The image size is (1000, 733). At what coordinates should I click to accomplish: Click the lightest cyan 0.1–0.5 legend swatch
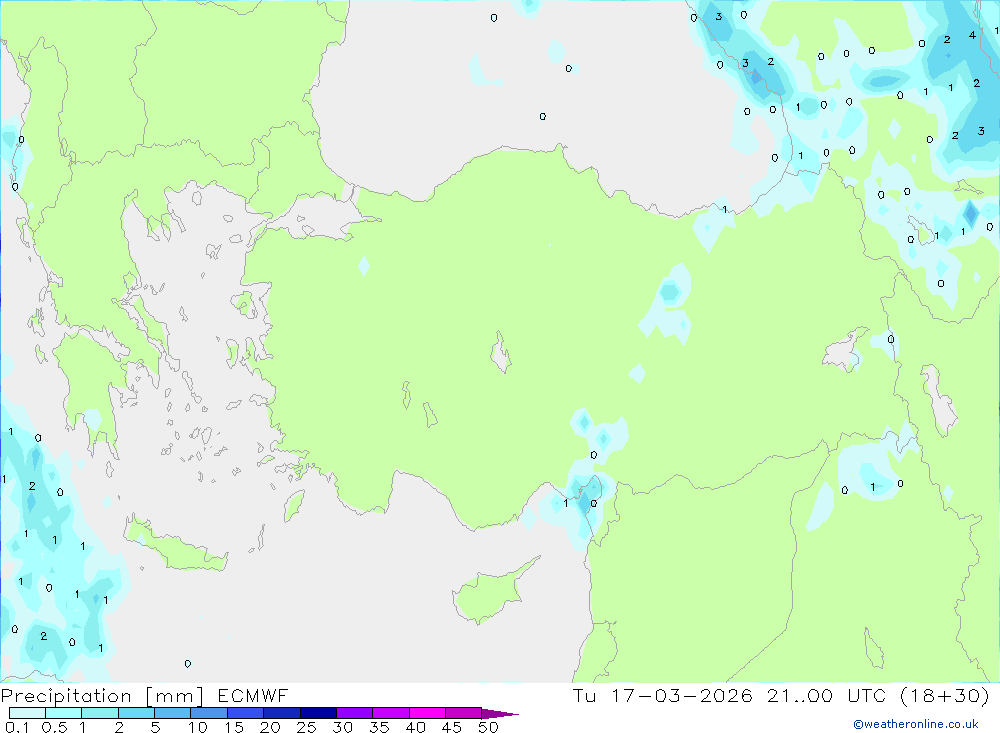[x=27, y=713]
